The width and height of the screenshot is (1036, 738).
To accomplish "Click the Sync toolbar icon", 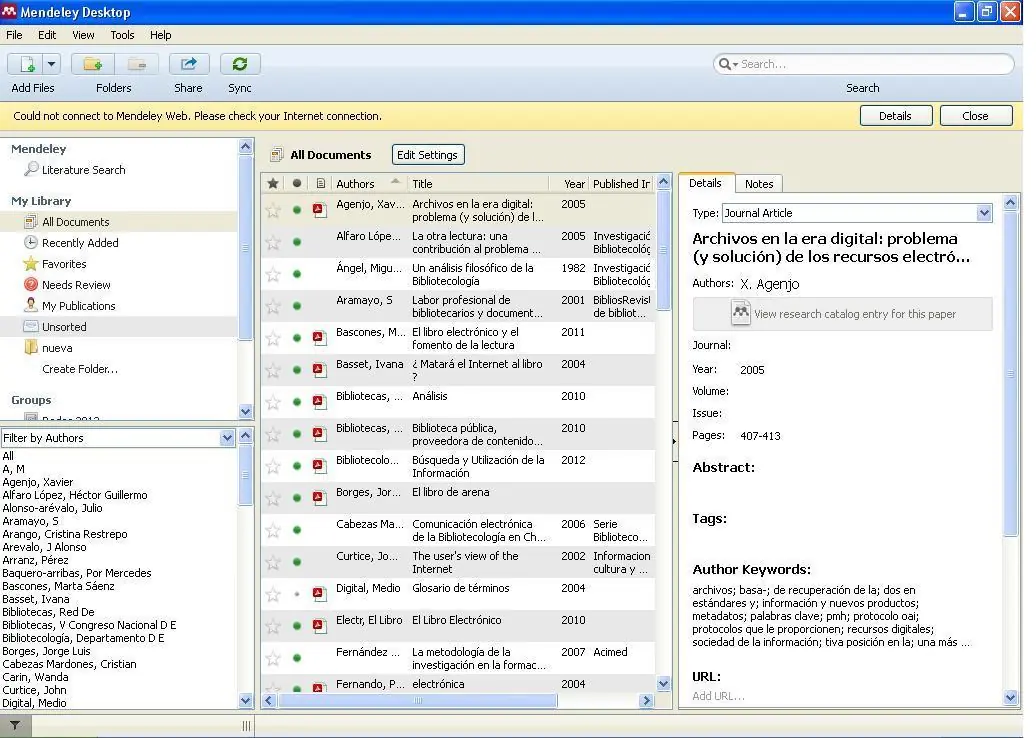I will tap(240, 64).
